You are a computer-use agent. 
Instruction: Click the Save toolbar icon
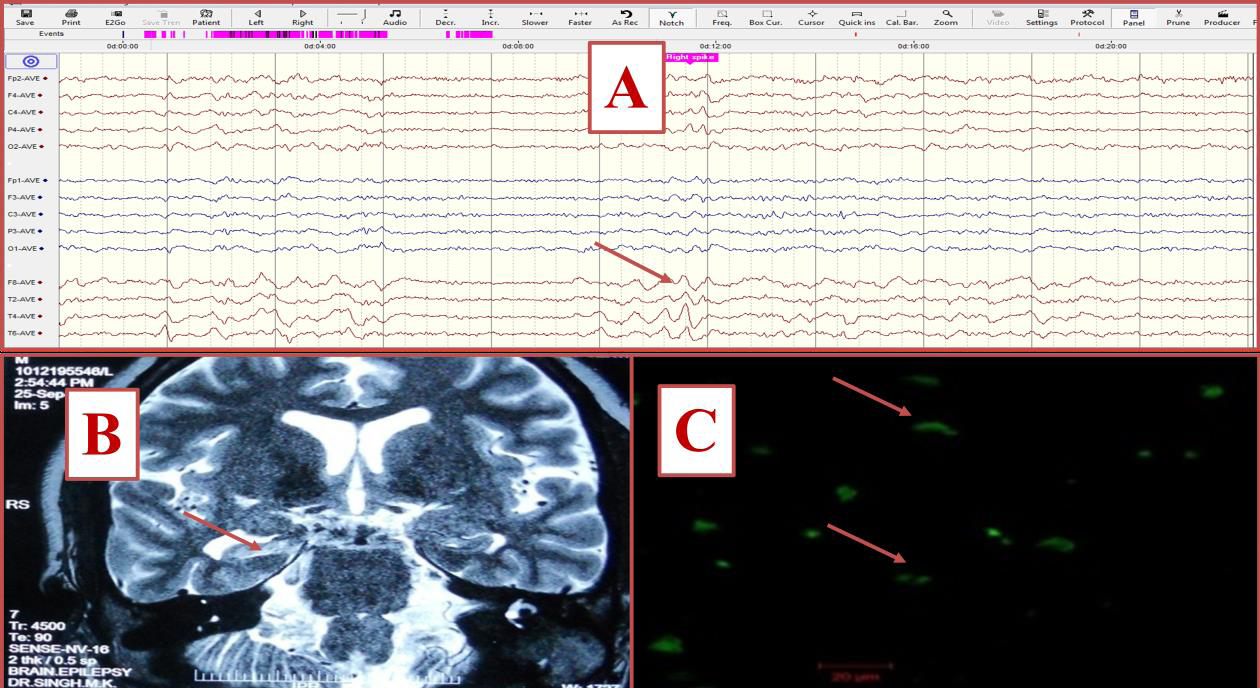coord(25,17)
